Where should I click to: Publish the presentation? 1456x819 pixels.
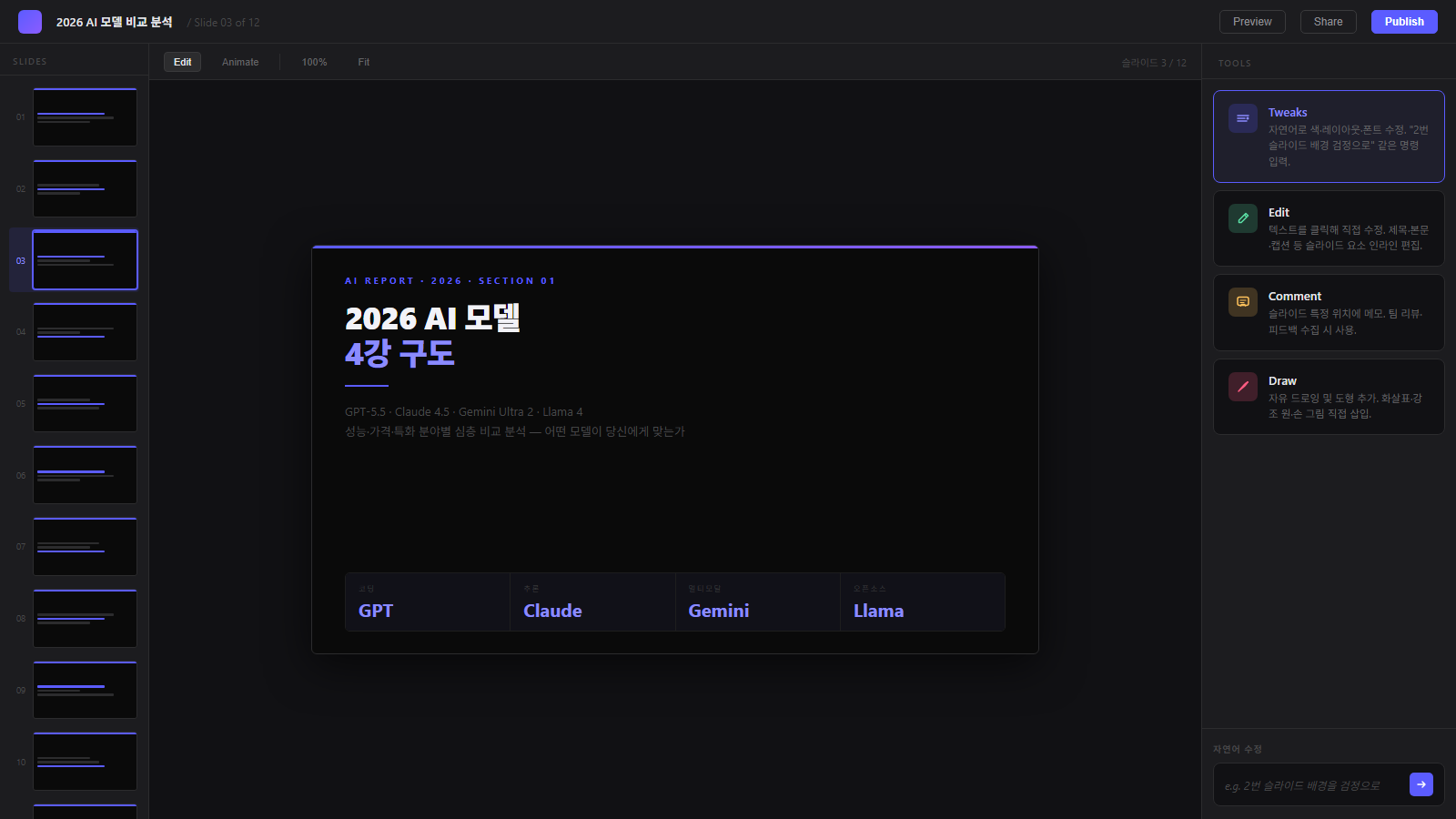pos(1404,22)
